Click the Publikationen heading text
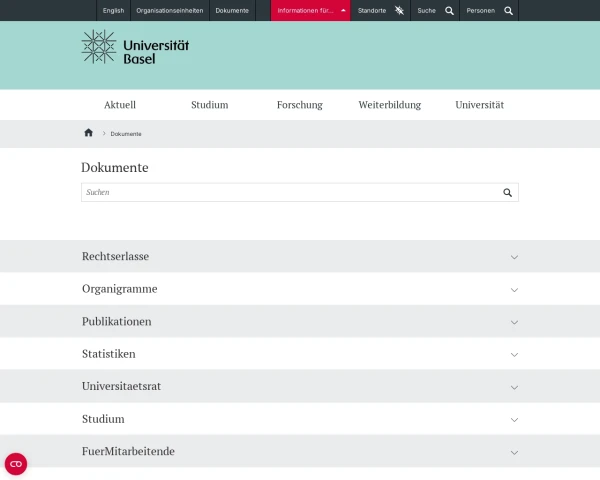600x480 pixels. click(116, 322)
